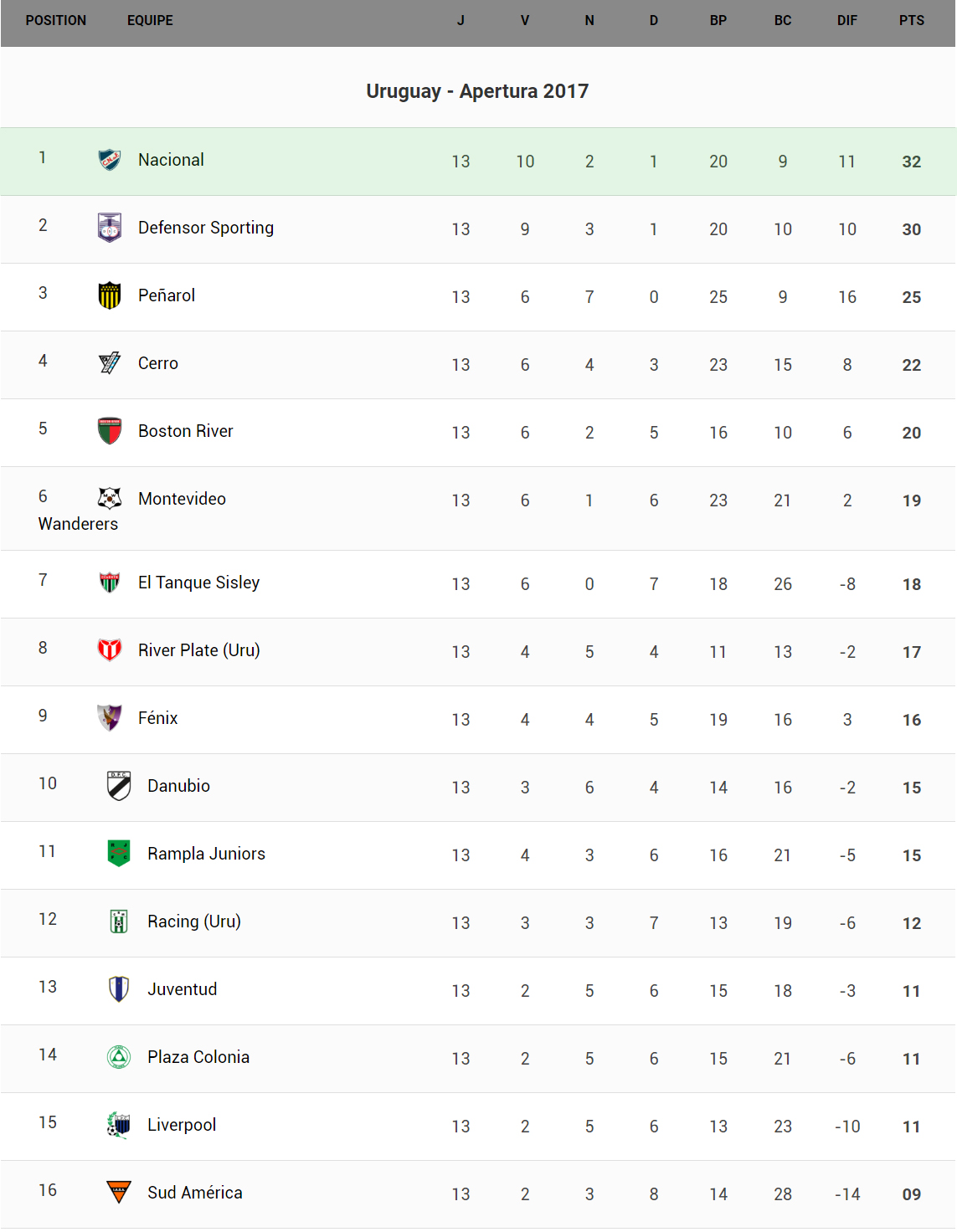This screenshot has height=1232, width=957.
Task: Open the Danubio team name link
Action: [x=178, y=786]
